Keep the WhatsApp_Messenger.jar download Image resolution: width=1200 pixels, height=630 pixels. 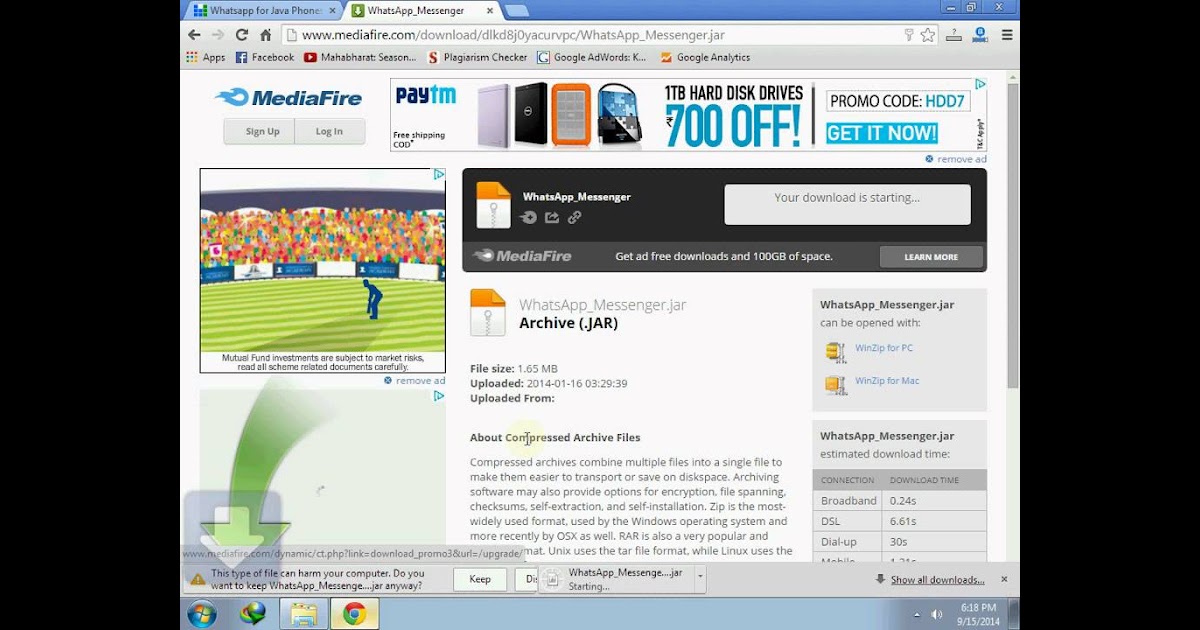(x=480, y=579)
